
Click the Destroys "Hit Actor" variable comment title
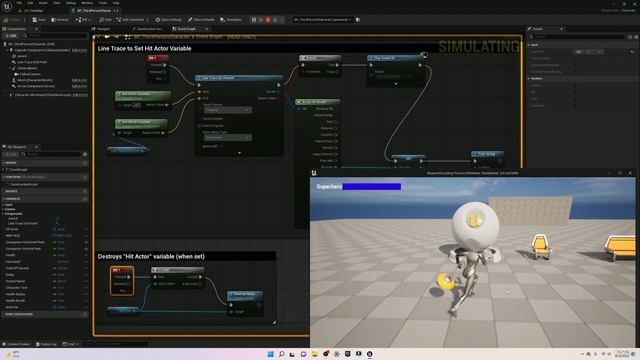pos(151,256)
